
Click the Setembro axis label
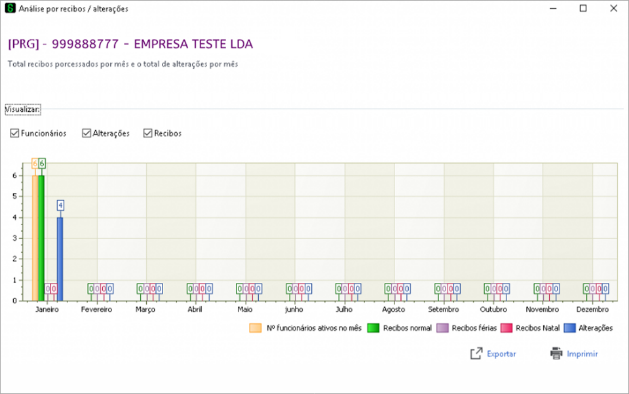point(443,309)
